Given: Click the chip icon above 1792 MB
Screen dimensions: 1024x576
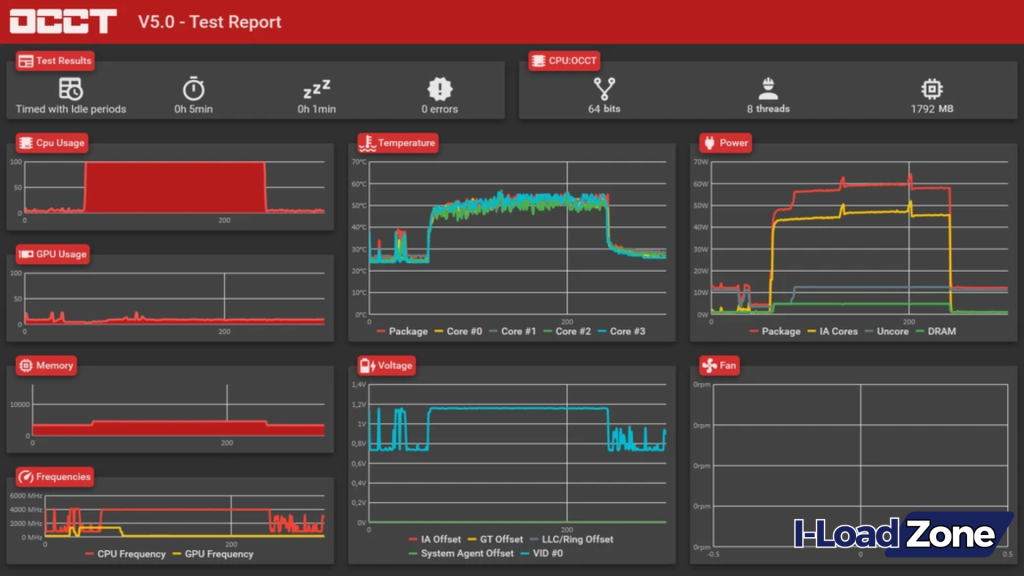Looking at the screenshot, I should [932, 88].
